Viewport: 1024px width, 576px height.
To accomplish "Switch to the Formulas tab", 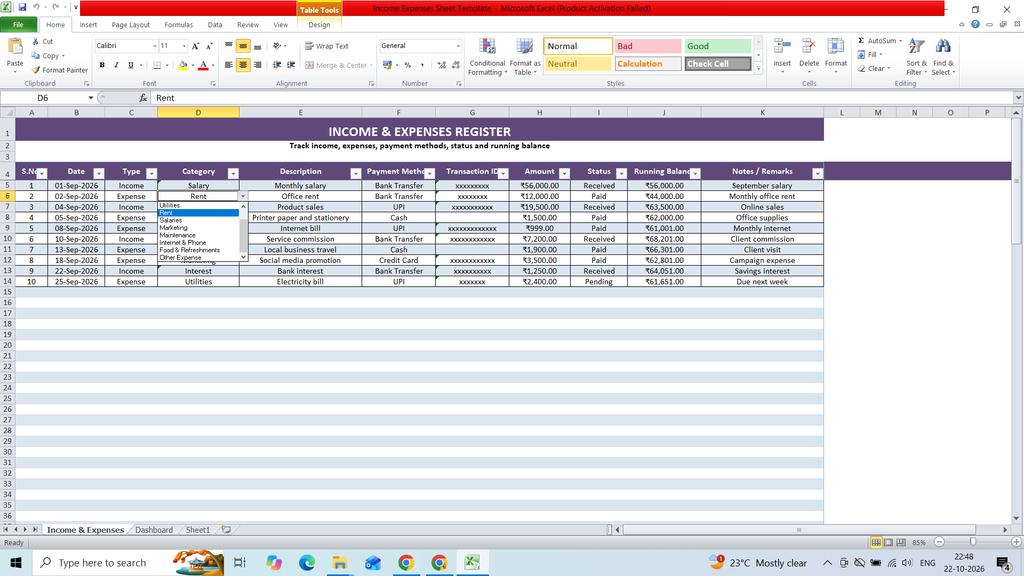I will tap(178, 25).
